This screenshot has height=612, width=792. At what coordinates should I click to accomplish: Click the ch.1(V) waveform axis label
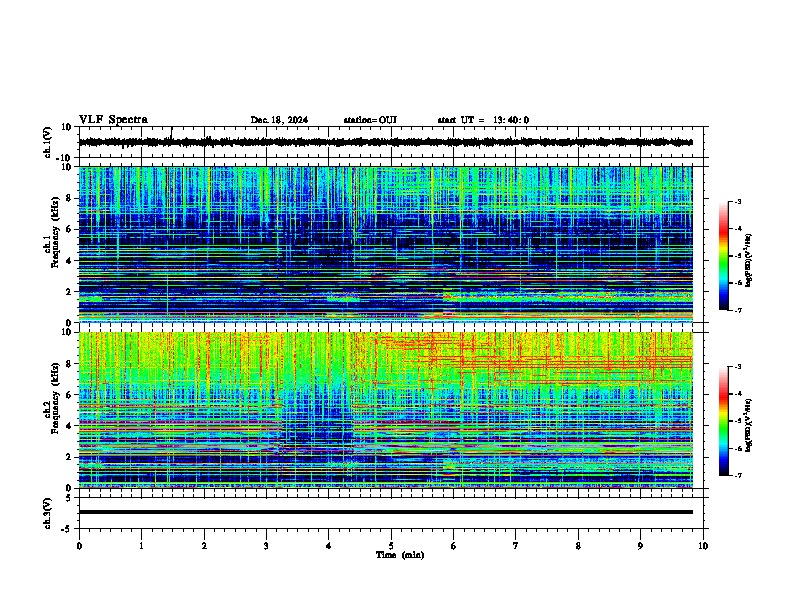[48, 142]
